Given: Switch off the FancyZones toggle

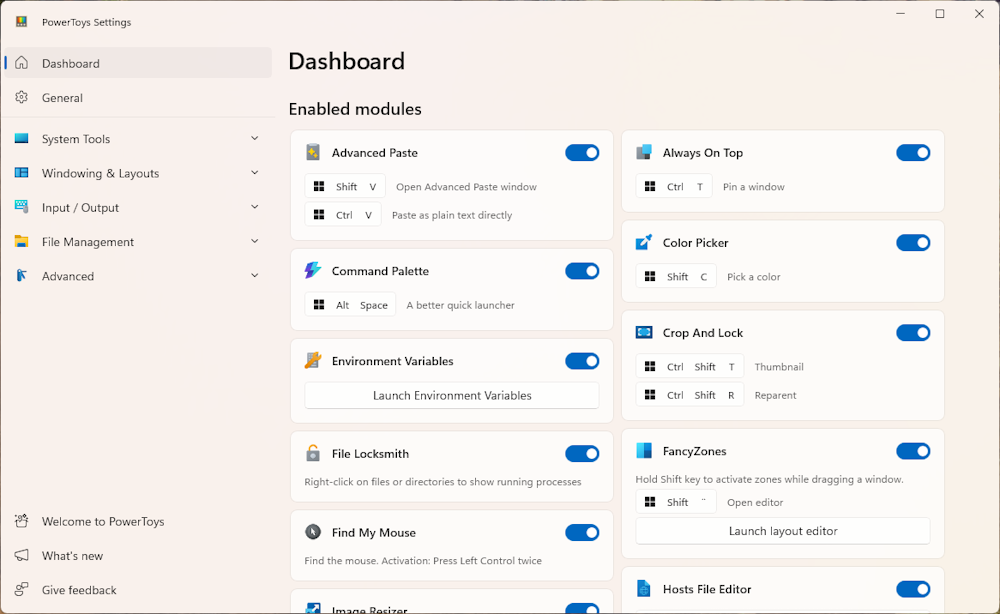Looking at the screenshot, I should pos(913,451).
